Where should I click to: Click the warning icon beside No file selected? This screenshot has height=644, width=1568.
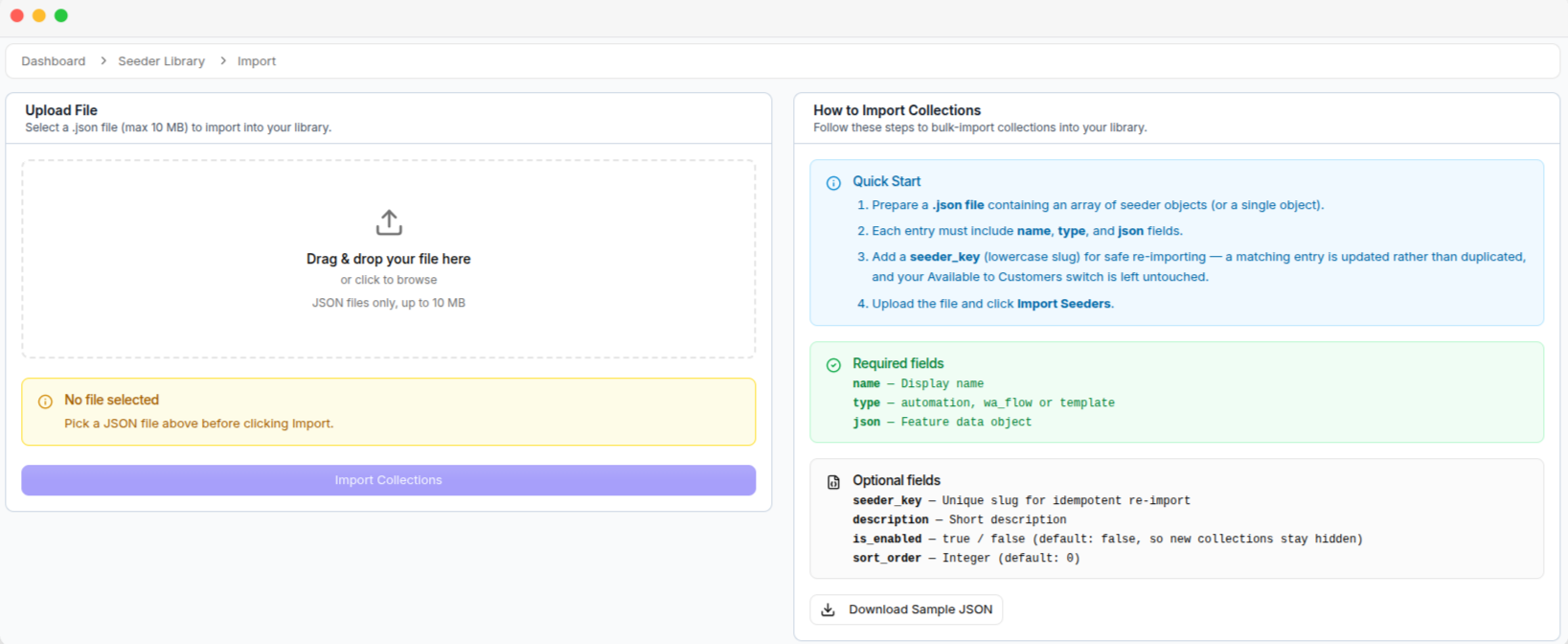point(45,402)
